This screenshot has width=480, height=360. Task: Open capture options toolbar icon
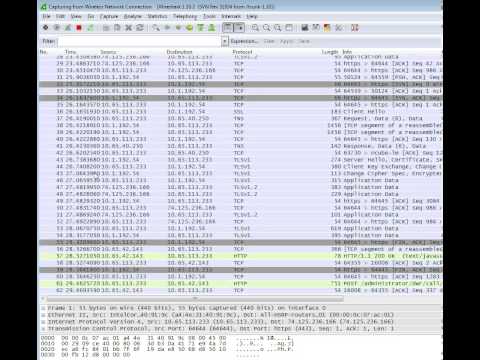pyautogui.click(x=57, y=28)
